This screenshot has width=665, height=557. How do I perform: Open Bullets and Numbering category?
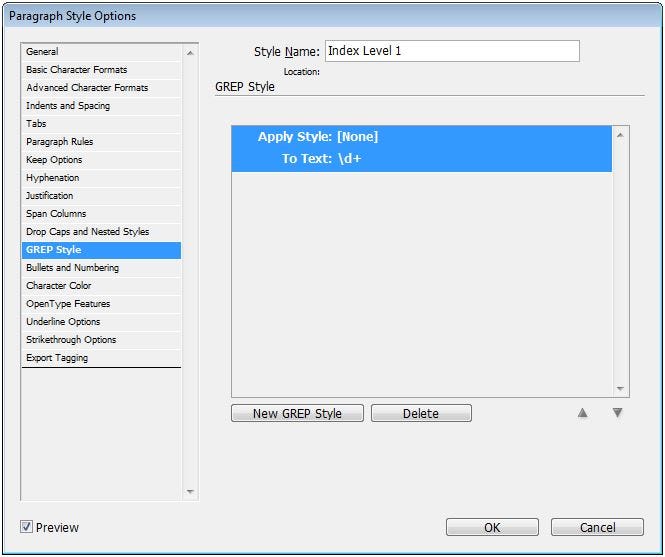(x=101, y=268)
